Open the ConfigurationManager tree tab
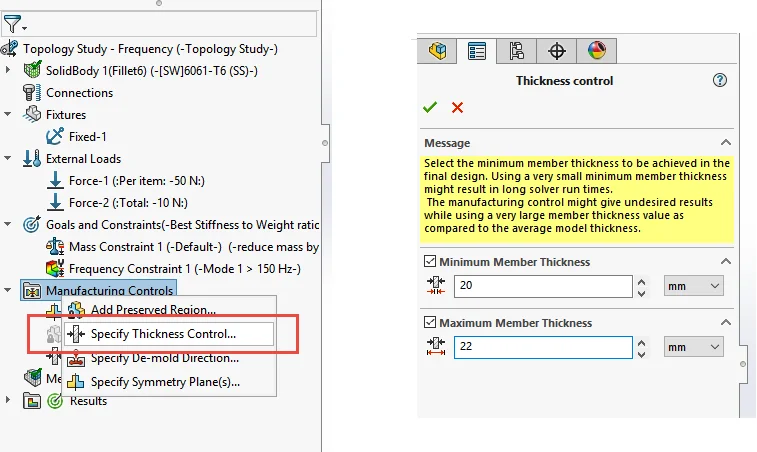The width and height of the screenshot is (757, 452). tap(517, 51)
